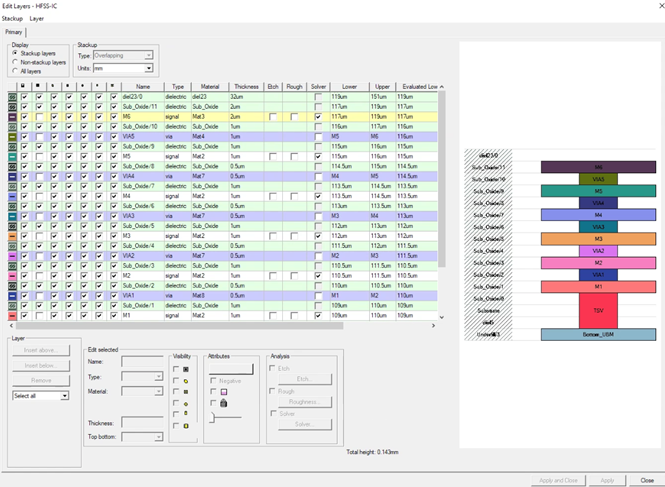This screenshot has width=665, height=487.
Task: Open the Layer menu
Action: pos(37,19)
